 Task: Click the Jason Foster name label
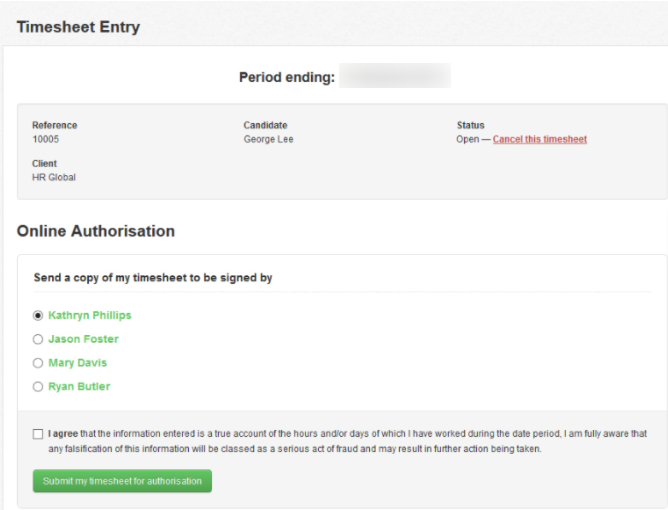84,339
